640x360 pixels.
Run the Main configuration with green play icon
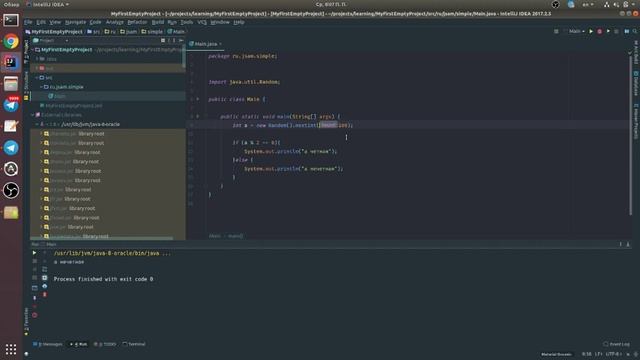click(591, 31)
